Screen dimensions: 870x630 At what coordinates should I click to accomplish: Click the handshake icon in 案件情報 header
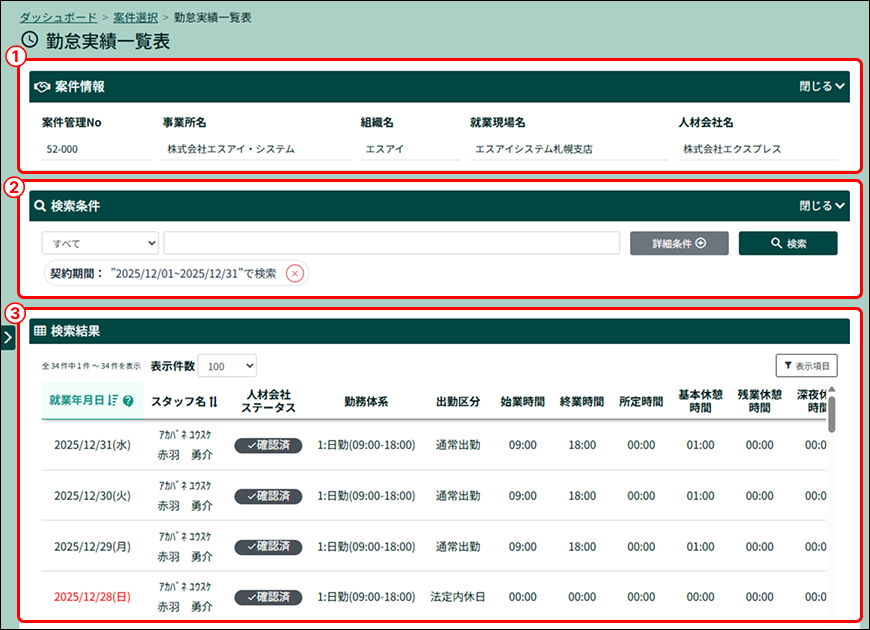point(42,87)
